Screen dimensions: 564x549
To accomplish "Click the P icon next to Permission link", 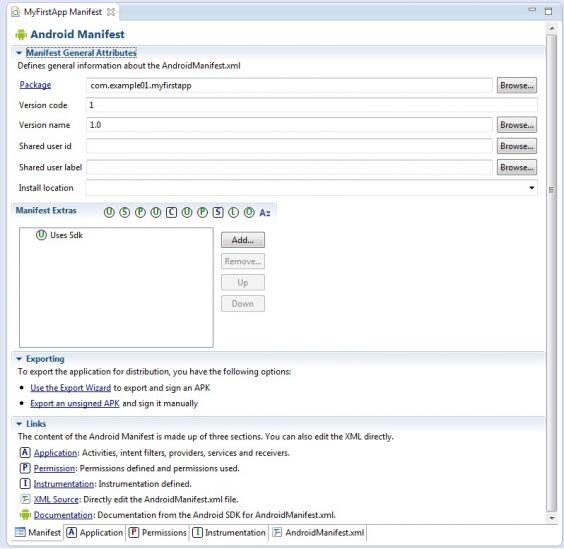I will (x=25, y=468).
